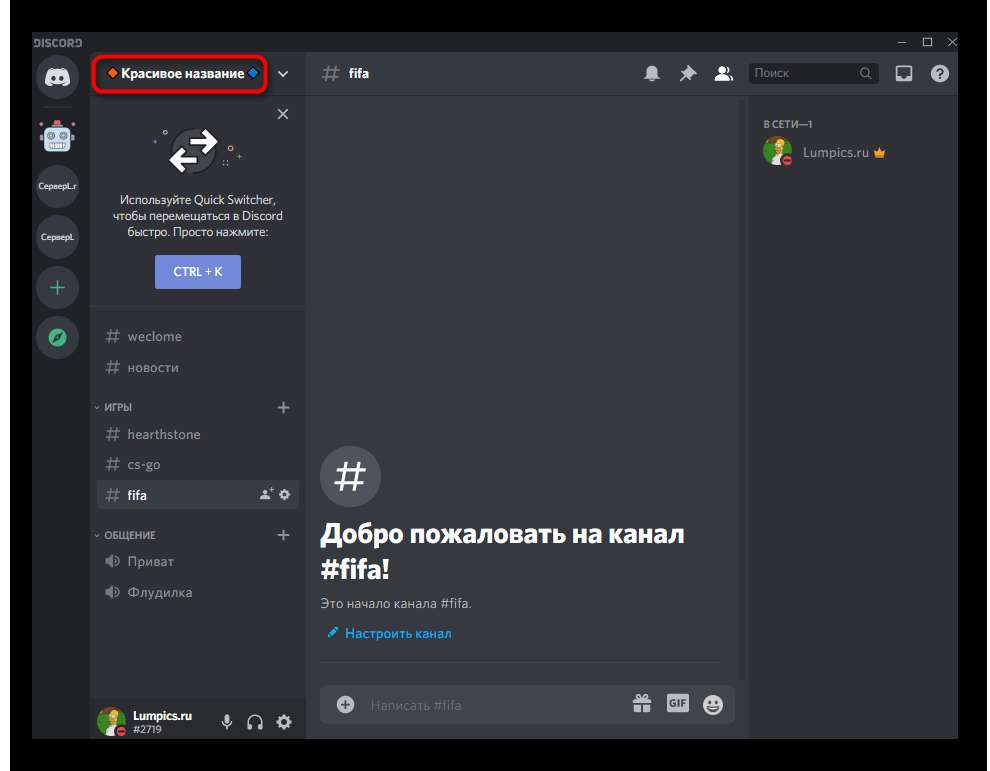Join the Приват voice channel
The width and height of the screenshot is (990, 771).
[198, 561]
